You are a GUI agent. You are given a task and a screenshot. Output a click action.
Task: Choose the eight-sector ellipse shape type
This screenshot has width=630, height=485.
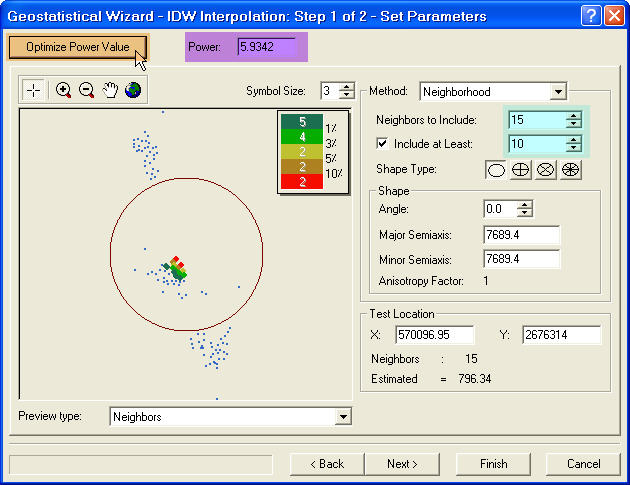[571, 170]
